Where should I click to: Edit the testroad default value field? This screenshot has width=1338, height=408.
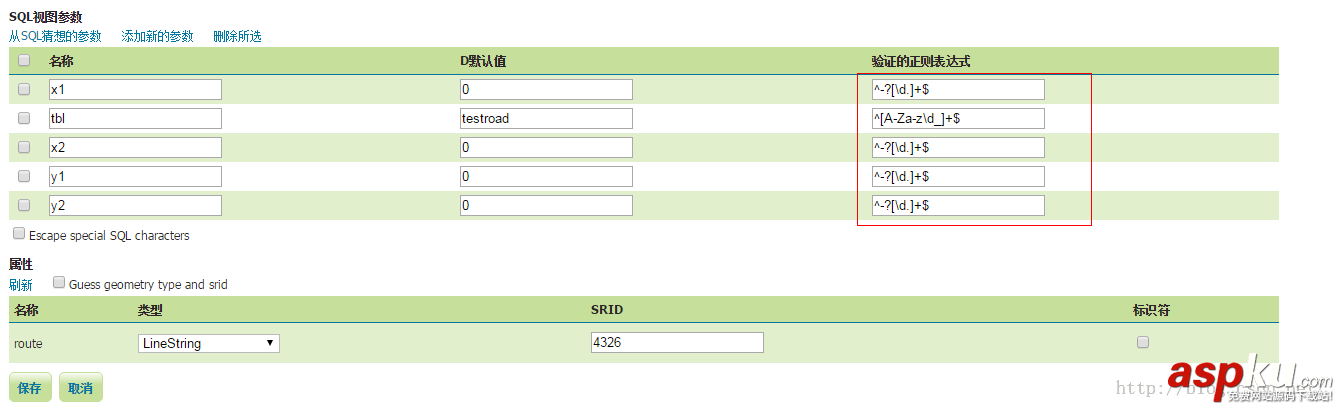click(x=546, y=118)
